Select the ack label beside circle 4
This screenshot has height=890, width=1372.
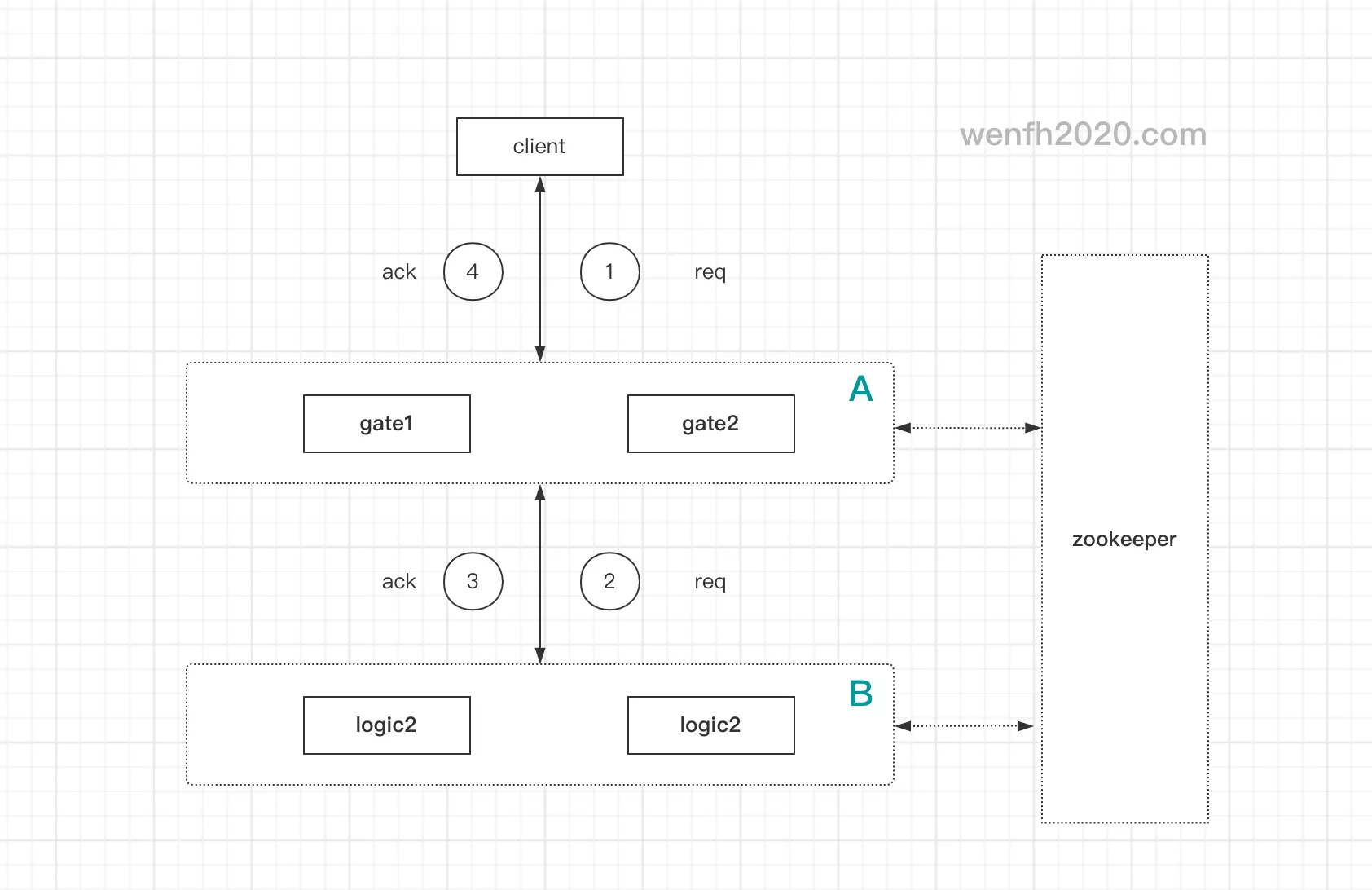click(x=398, y=272)
